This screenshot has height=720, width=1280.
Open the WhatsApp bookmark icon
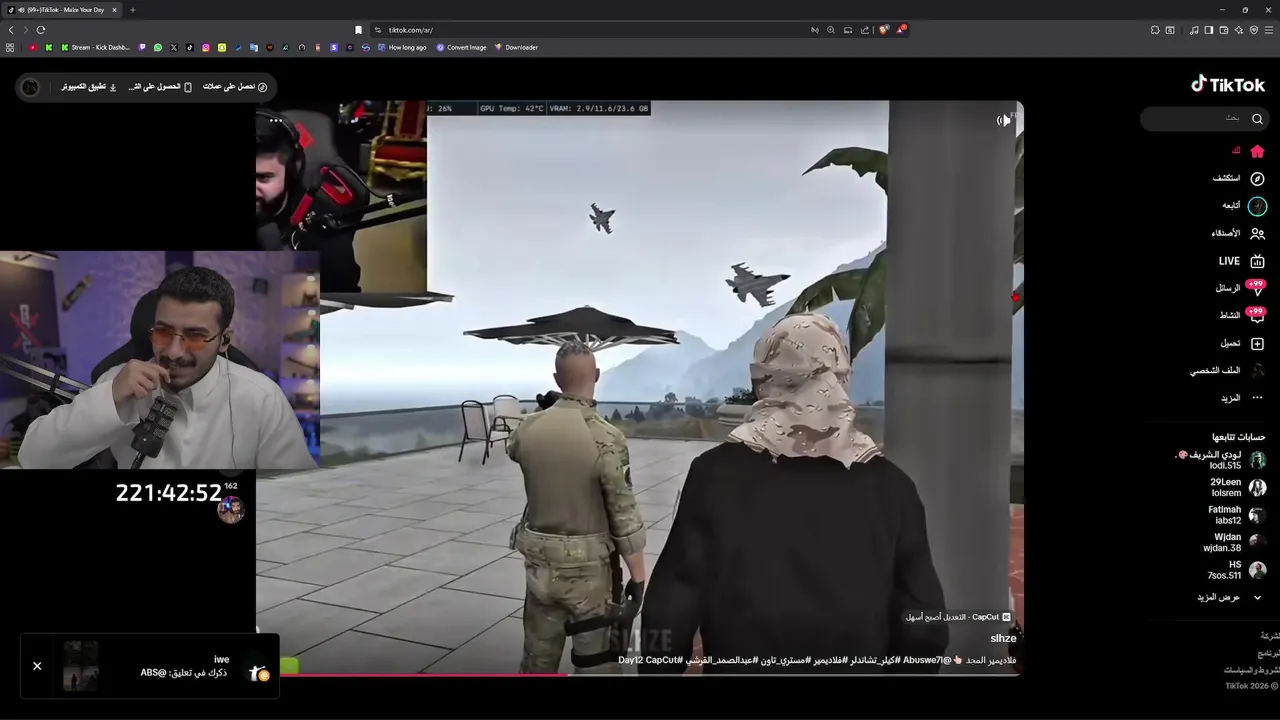(158, 47)
